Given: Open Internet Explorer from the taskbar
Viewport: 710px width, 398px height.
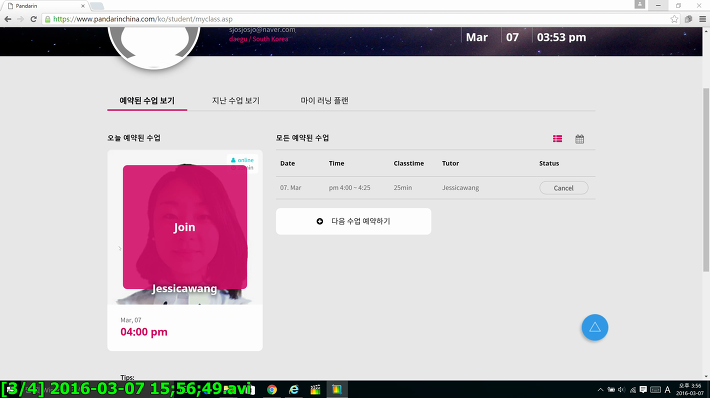Looking at the screenshot, I should click(294, 389).
